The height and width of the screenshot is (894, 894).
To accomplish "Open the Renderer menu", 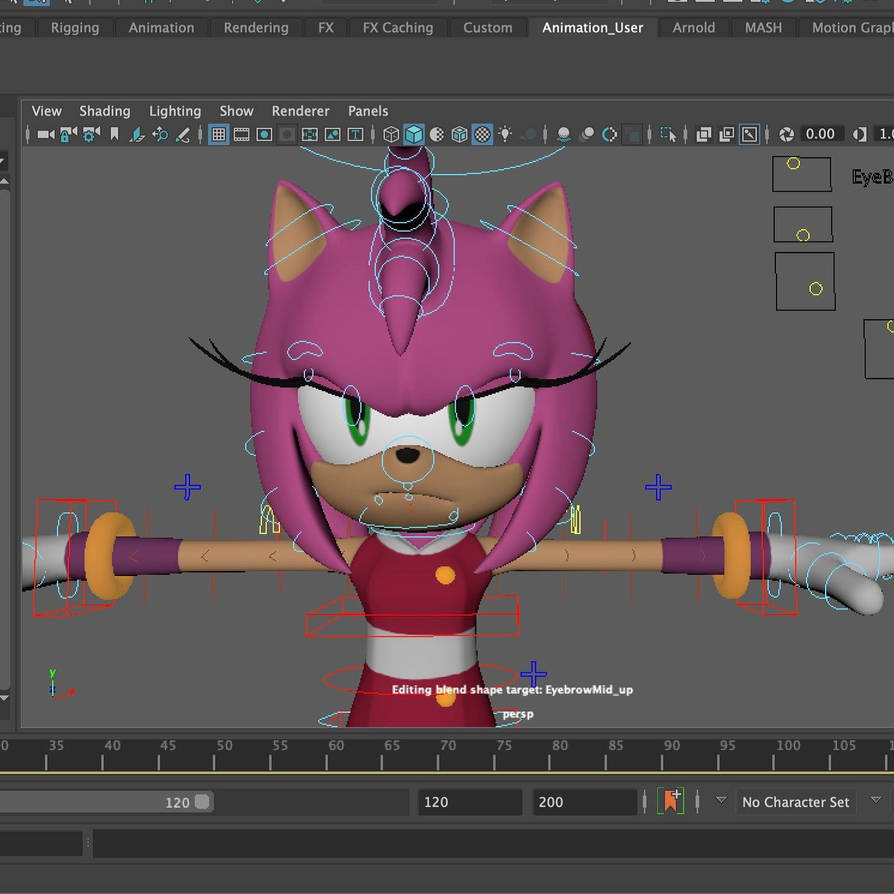I will pos(300,111).
